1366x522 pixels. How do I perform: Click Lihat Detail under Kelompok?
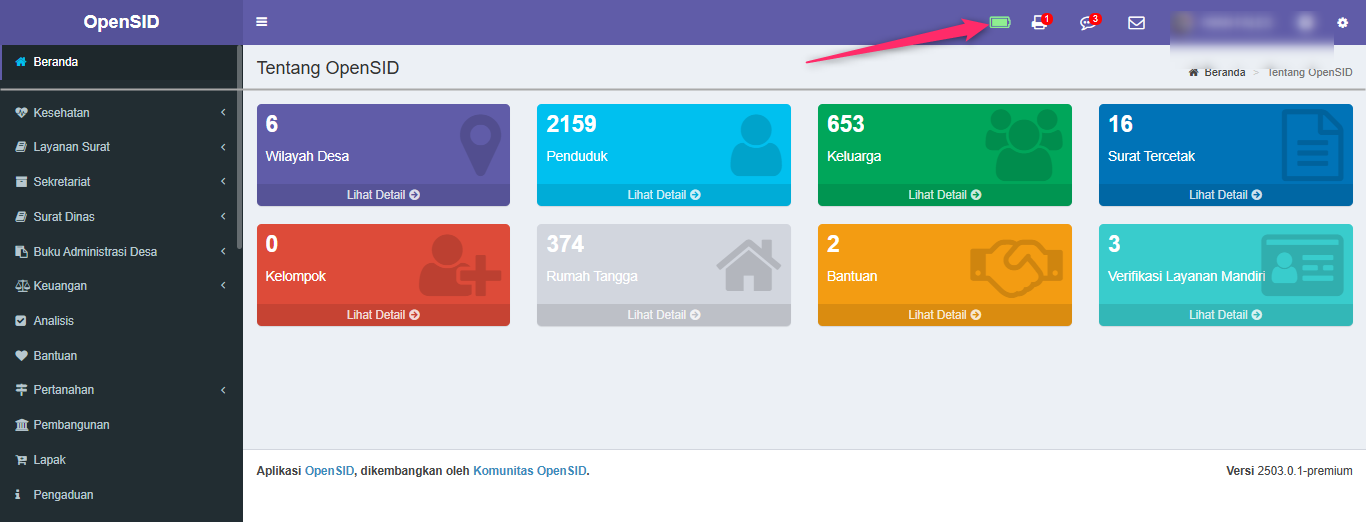pyautogui.click(x=383, y=315)
